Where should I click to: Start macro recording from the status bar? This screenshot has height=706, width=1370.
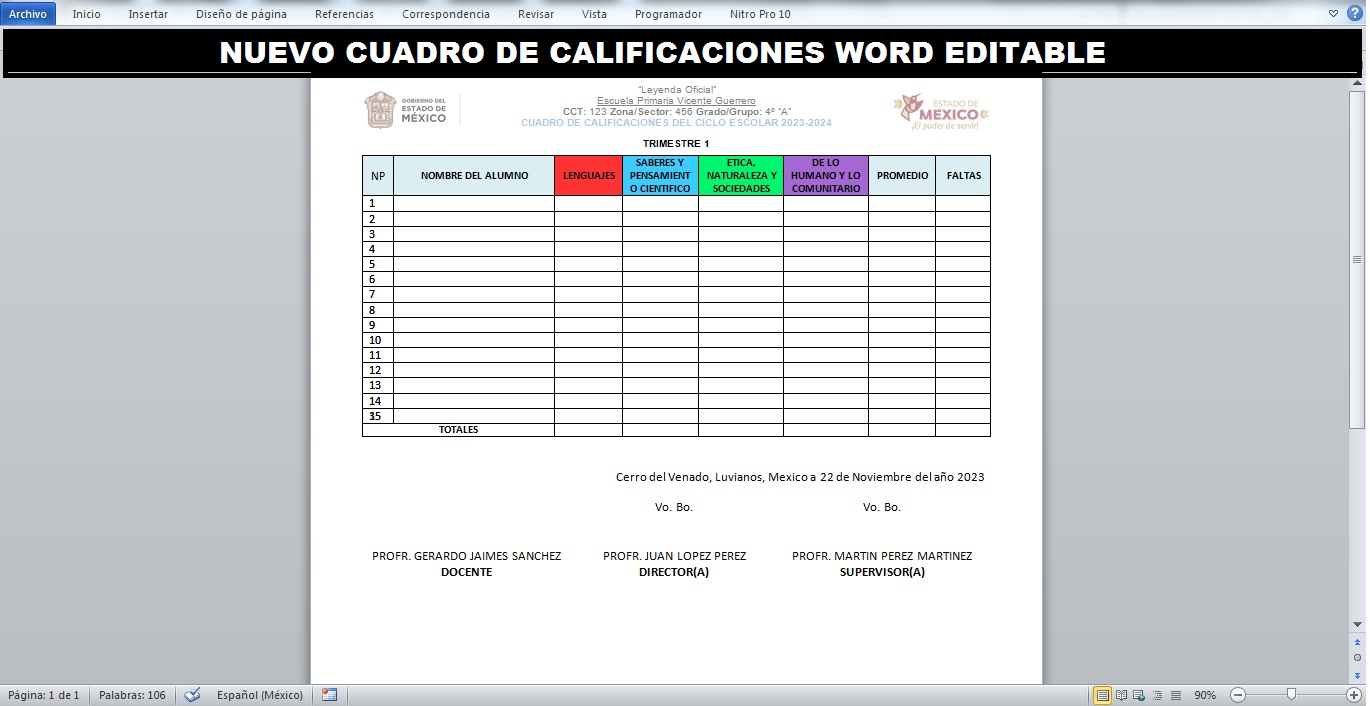coord(329,695)
